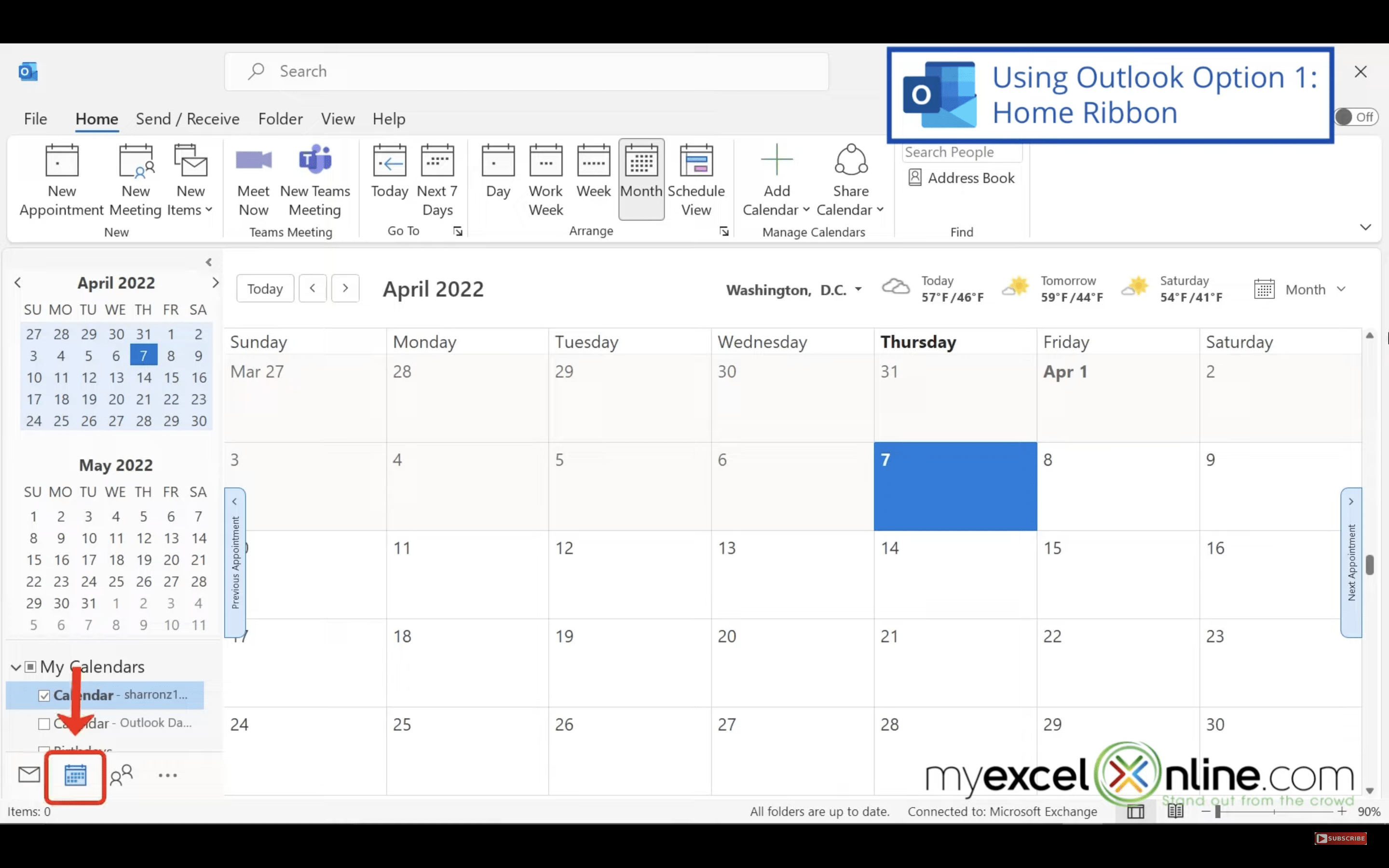Switch to Normal view in status bar

1135,811
